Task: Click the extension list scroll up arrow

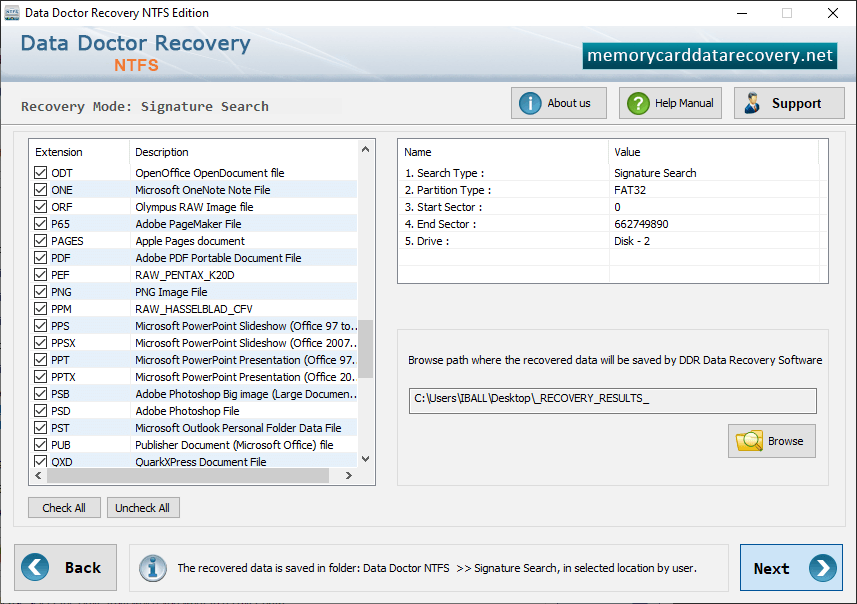Action: [366, 149]
